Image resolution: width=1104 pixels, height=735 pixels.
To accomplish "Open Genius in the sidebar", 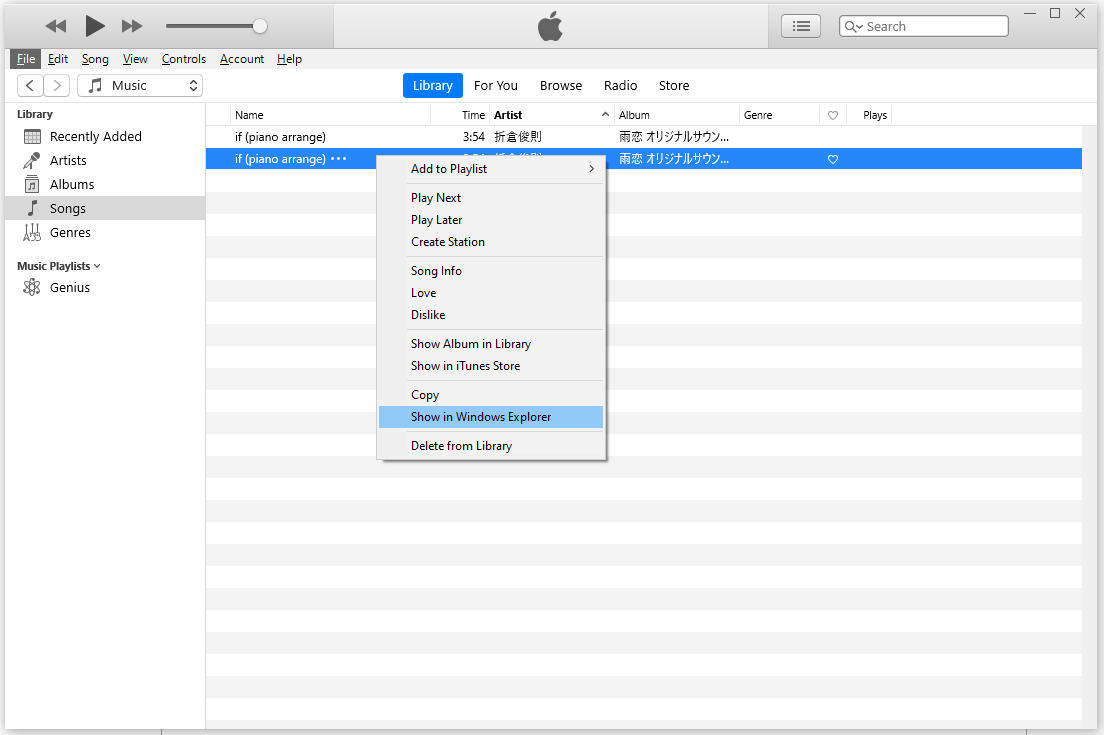I will (x=105, y=287).
